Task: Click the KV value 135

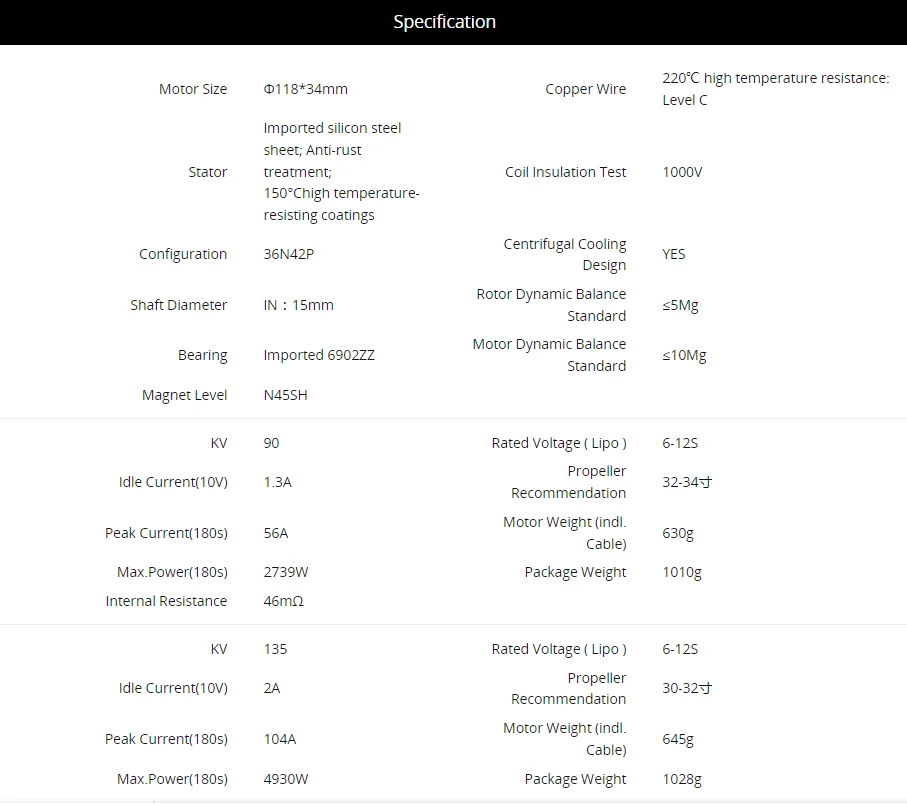Action: pyautogui.click(x=275, y=649)
